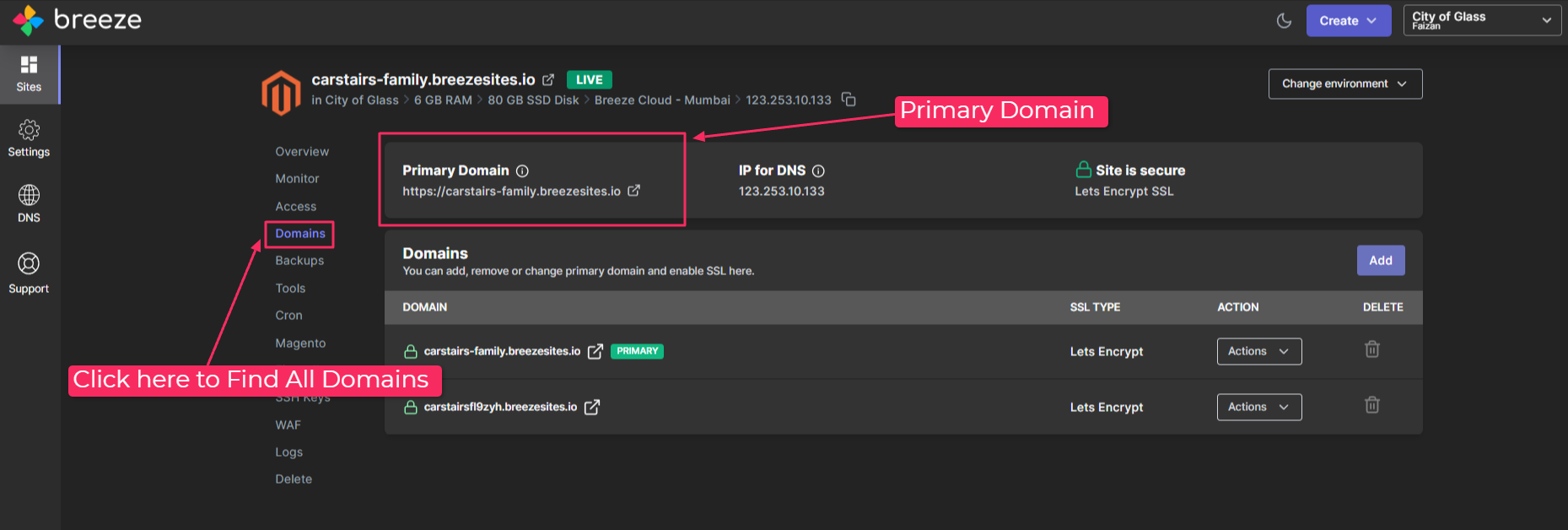Image resolution: width=1568 pixels, height=530 pixels.
Task: Toggle dark mode moon icon
Action: point(1284,20)
